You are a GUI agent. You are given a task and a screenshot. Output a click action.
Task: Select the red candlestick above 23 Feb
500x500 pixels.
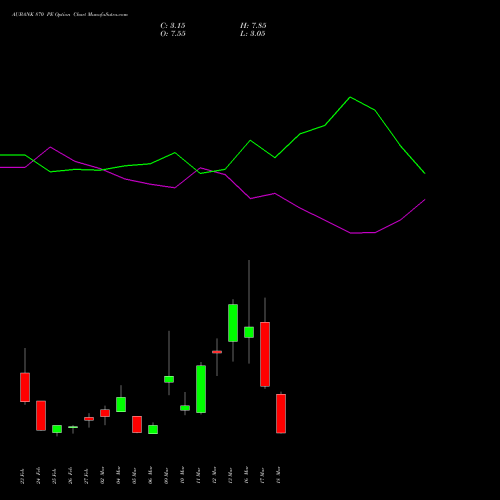coord(25,387)
